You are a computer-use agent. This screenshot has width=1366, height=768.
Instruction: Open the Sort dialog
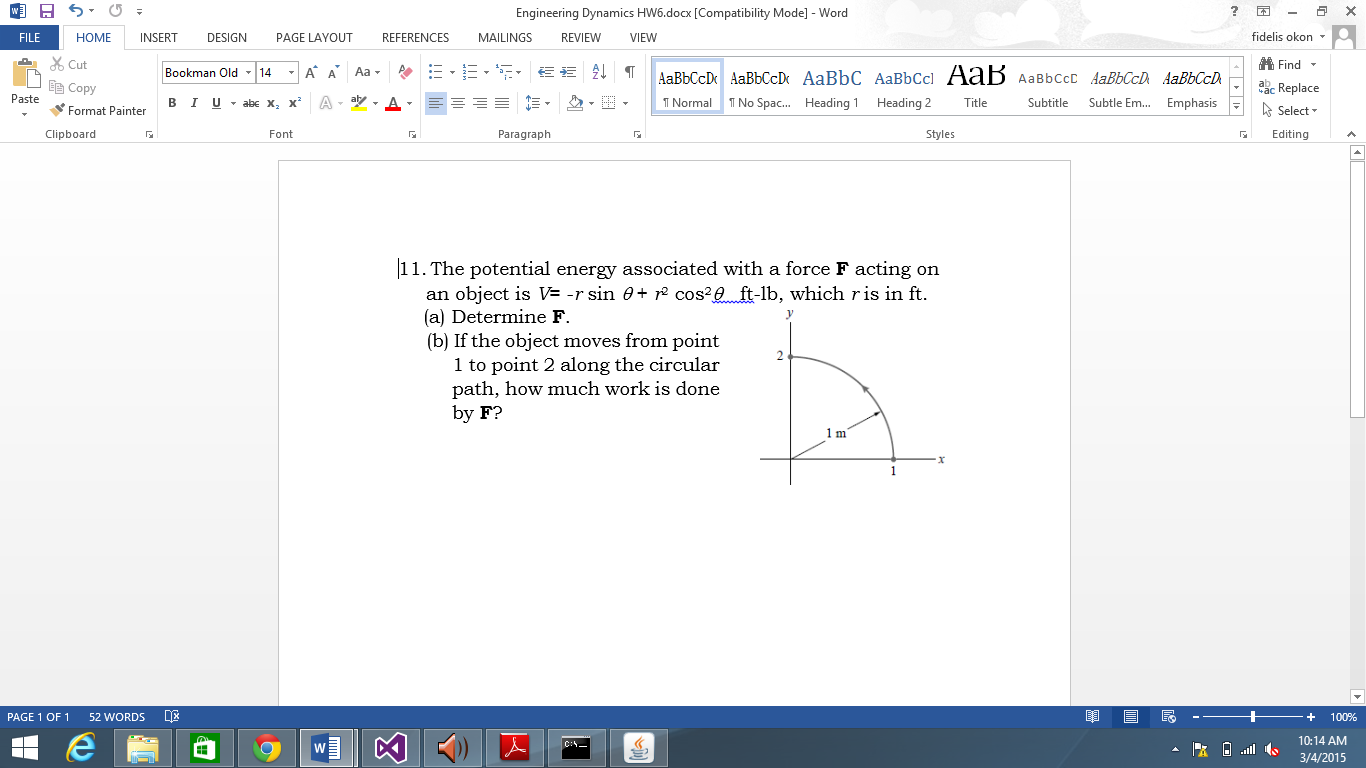(601, 71)
